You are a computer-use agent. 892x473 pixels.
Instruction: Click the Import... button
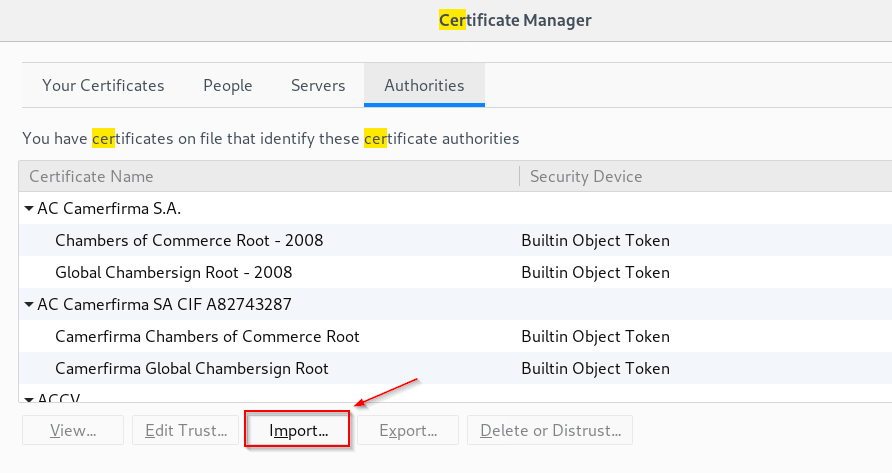point(298,430)
